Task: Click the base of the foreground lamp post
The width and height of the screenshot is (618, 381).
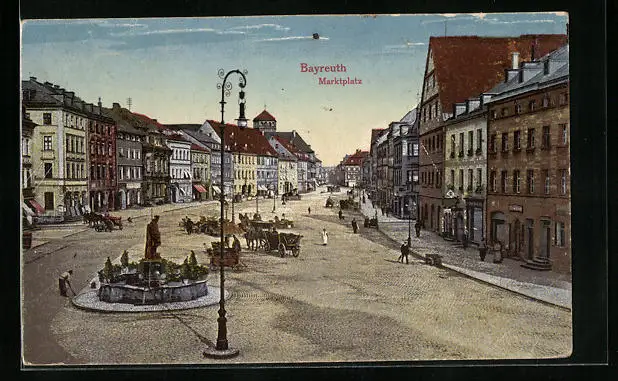Action: tap(221, 351)
